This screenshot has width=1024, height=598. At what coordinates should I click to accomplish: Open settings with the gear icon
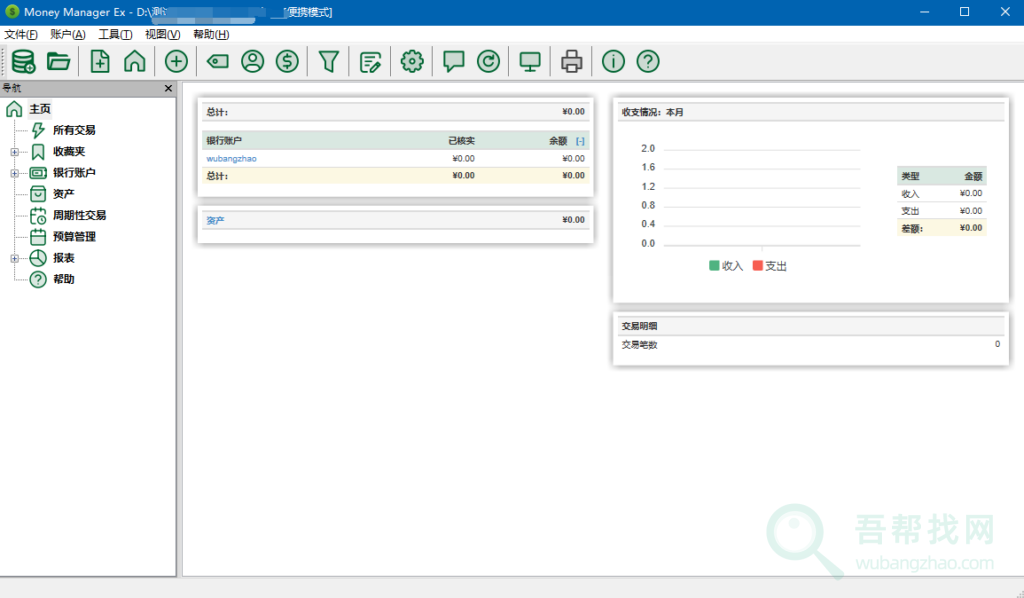[412, 62]
